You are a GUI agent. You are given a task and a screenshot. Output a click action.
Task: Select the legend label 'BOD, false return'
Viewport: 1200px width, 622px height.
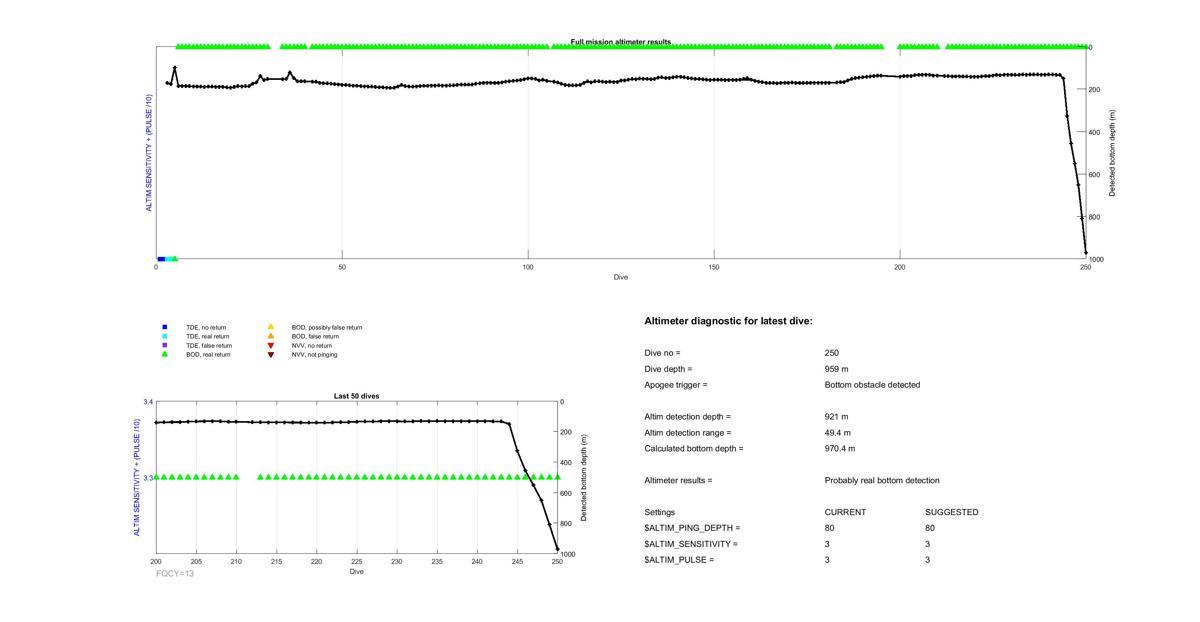click(316, 336)
